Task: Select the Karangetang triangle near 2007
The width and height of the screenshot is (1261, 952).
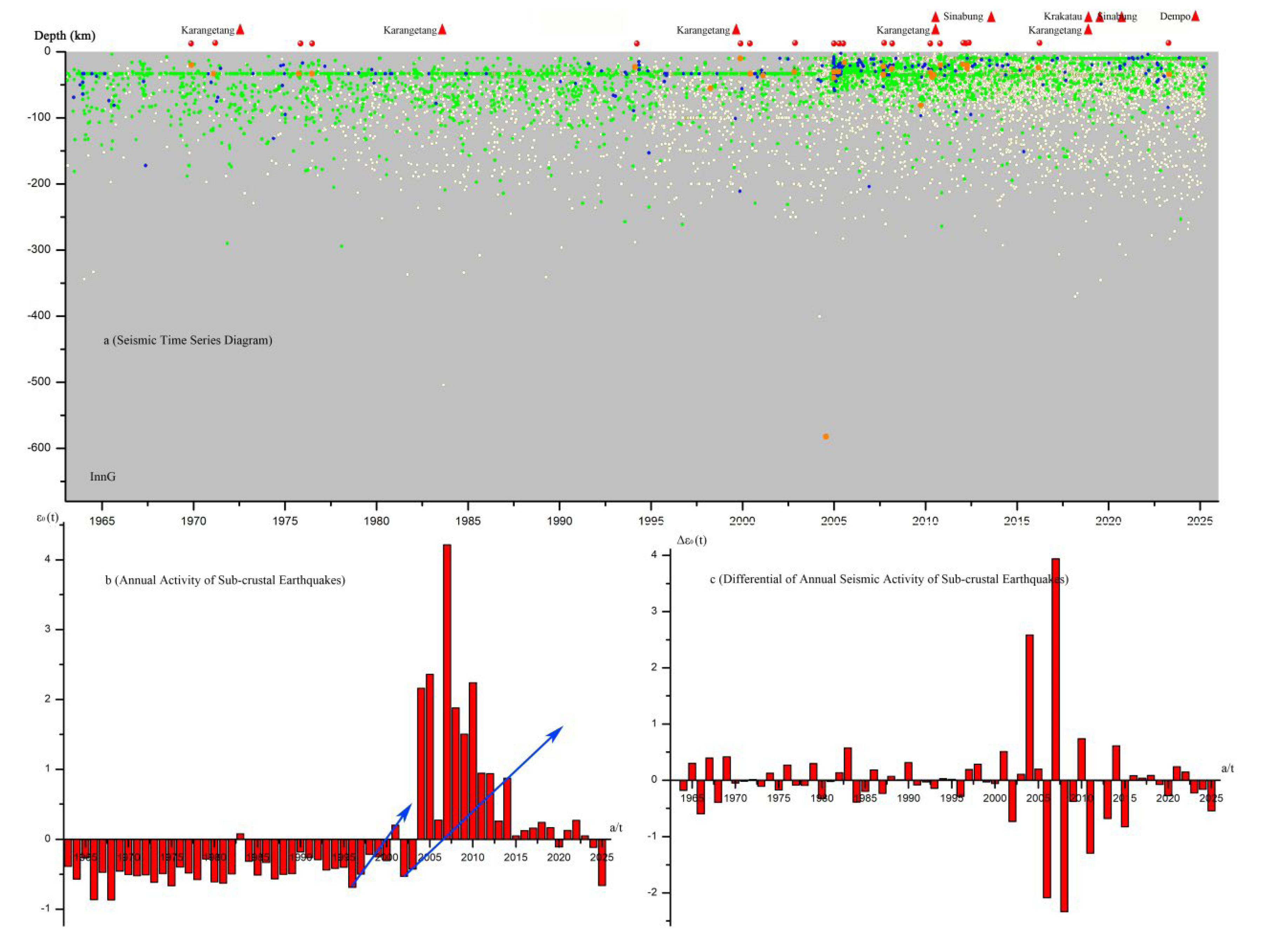Action: (x=935, y=30)
